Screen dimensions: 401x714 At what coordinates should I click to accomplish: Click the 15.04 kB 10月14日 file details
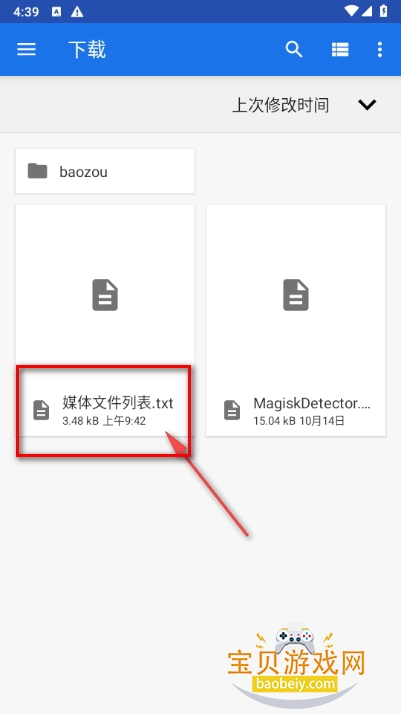click(x=299, y=421)
